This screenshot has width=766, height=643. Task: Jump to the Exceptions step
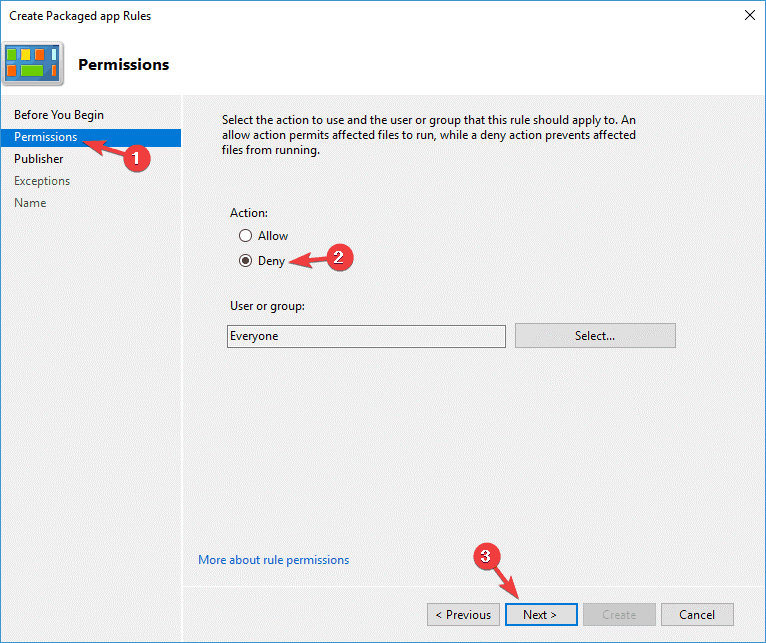(42, 181)
